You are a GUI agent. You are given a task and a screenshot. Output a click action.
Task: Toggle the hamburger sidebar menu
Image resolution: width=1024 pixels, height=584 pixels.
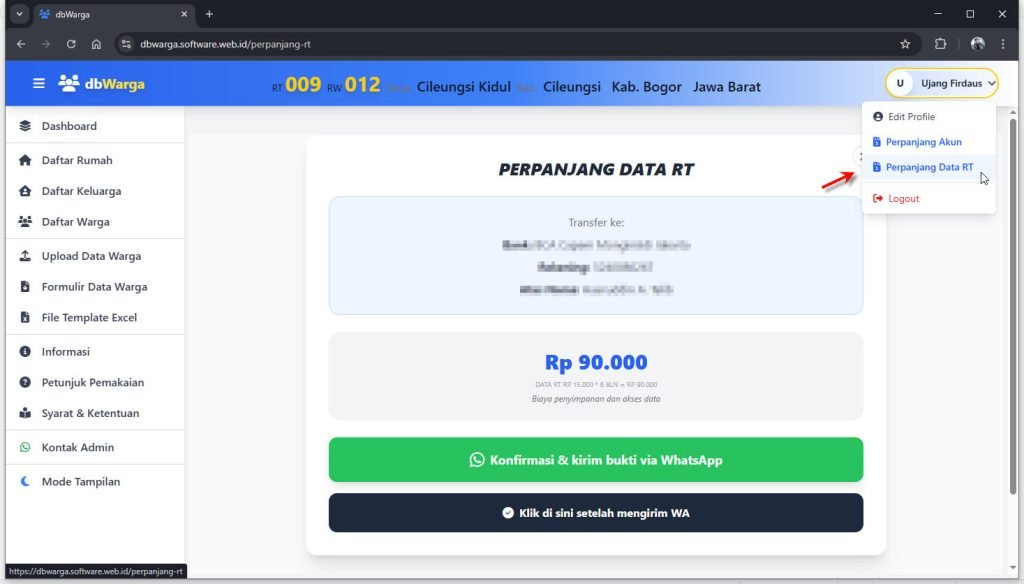[x=39, y=84]
